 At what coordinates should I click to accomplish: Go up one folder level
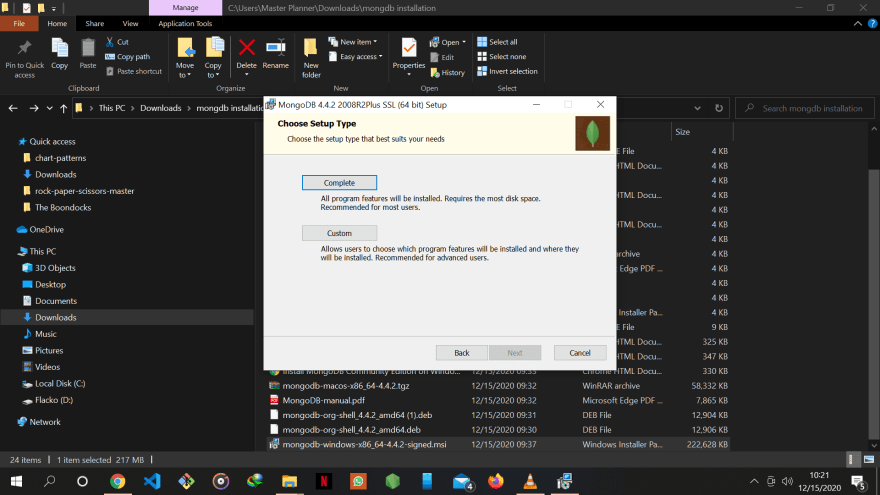pyautogui.click(x=63, y=108)
